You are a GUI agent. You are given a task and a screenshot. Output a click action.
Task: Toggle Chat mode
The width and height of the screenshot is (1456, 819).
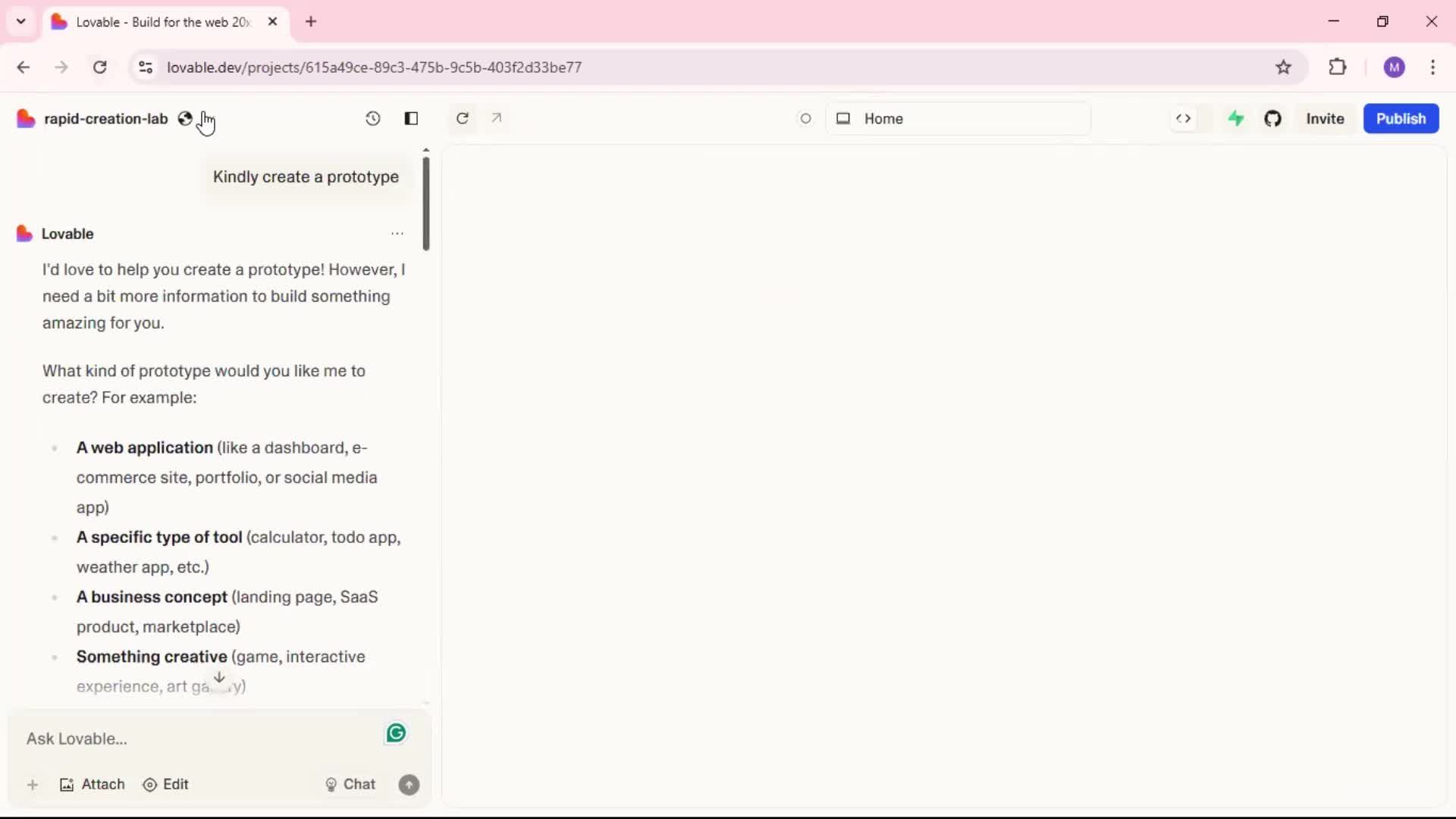(x=350, y=785)
